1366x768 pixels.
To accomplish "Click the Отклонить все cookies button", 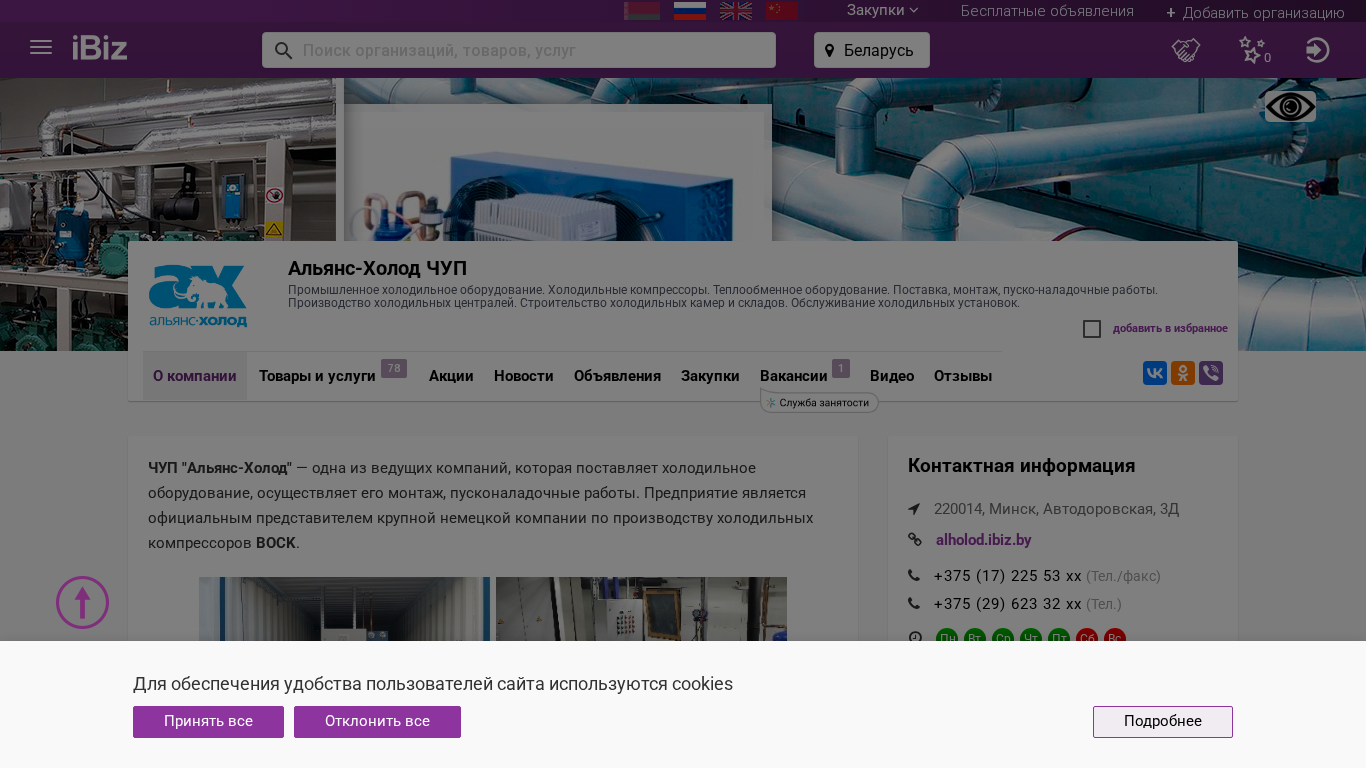I will click(x=377, y=722).
